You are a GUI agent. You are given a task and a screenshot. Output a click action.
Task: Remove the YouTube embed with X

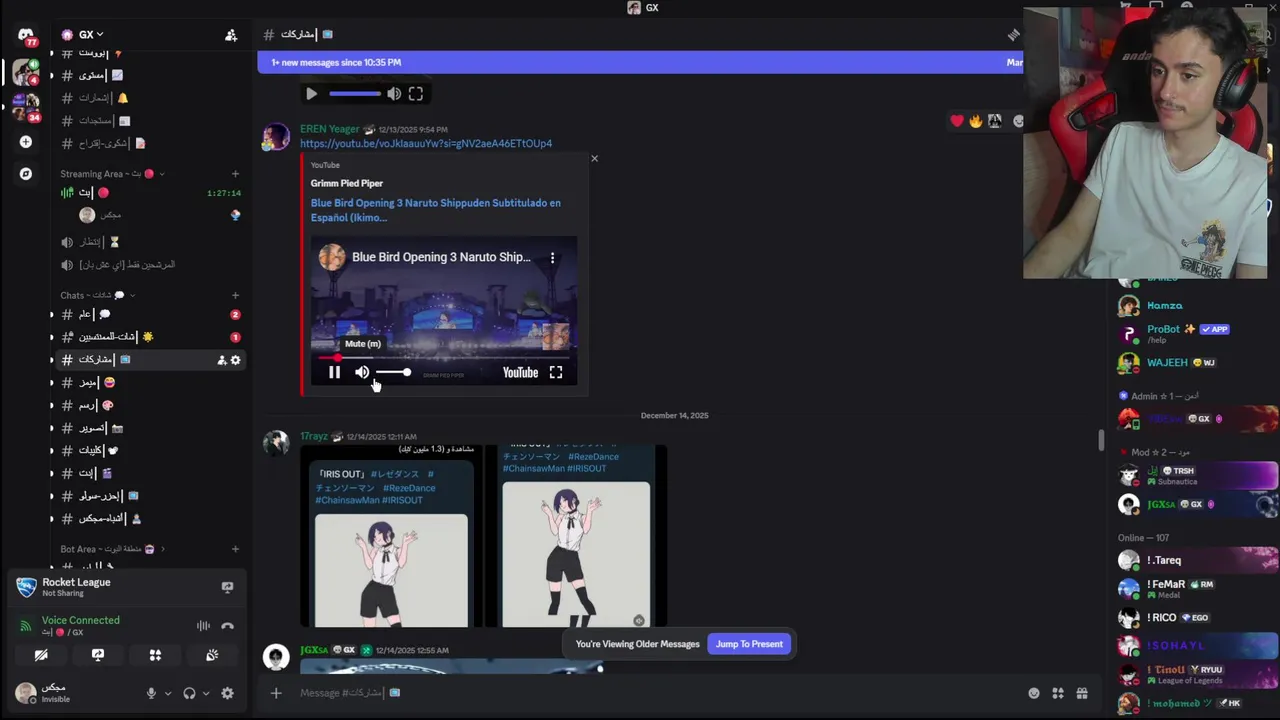point(594,158)
